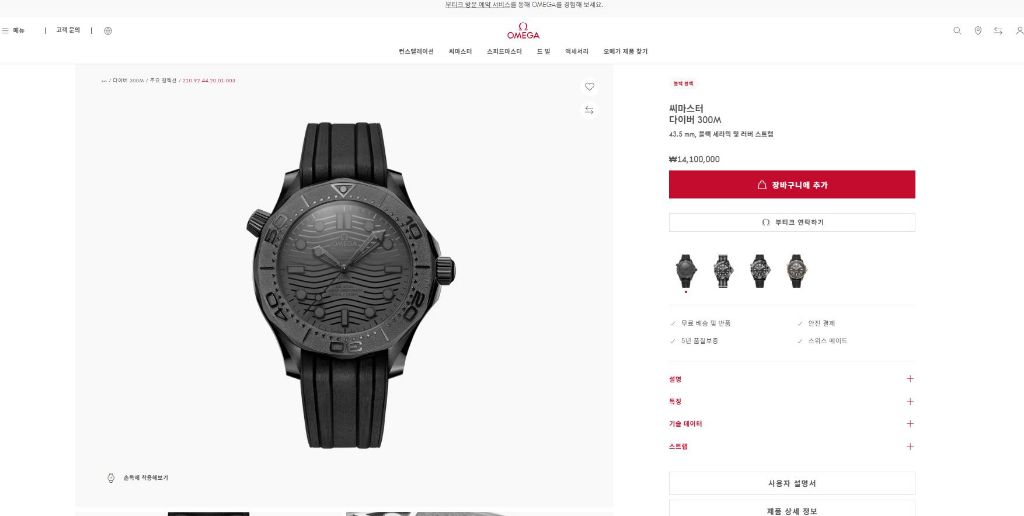Image resolution: width=1024 pixels, height=516 pixels.
Task: Expand the 설명 section
Action: pos(792,379)
